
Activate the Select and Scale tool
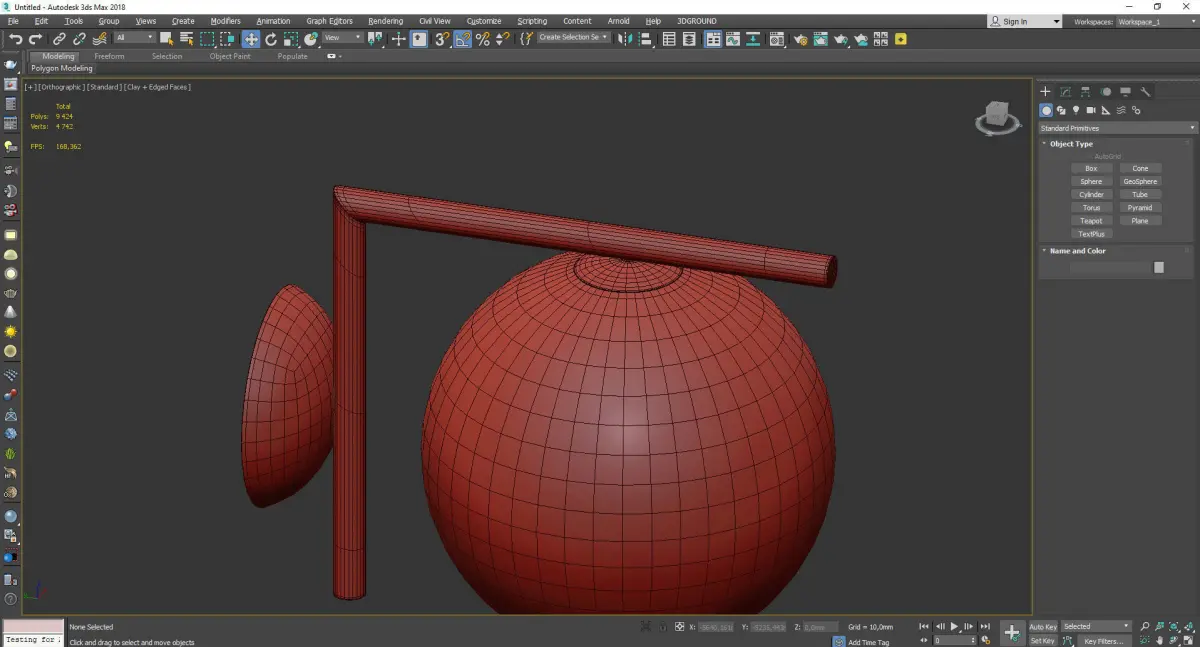(290, 39)
